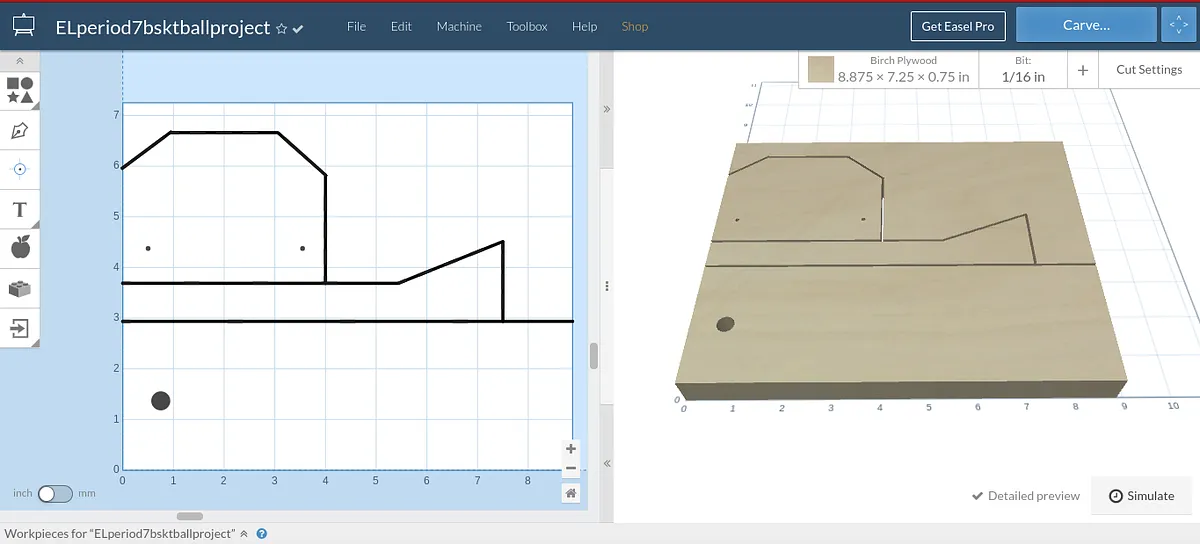The image size is (1200, 544).
Task: Open the Bit 1/16 in selector
Action: pos(1023,70)
